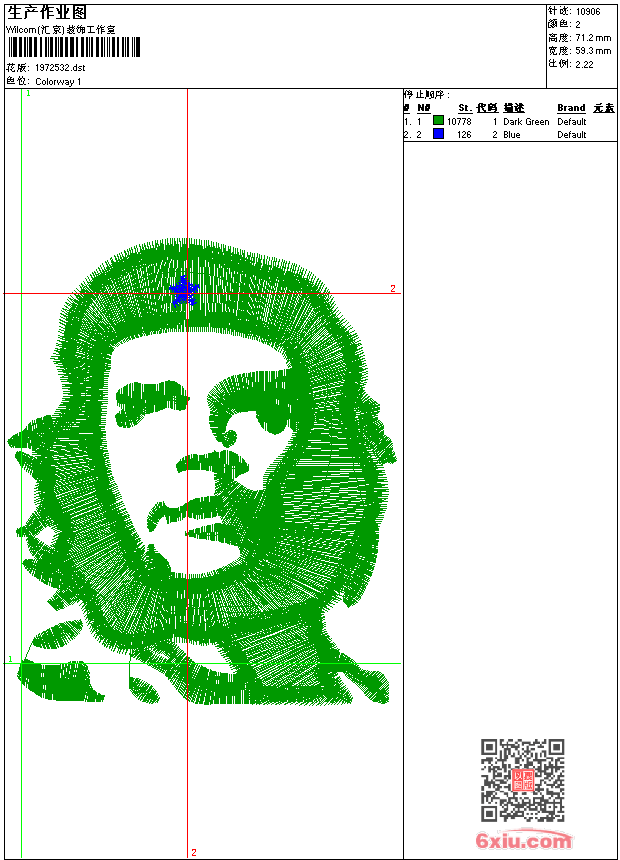
Task: Click the Brand column header
Action: tap(571, 108)
